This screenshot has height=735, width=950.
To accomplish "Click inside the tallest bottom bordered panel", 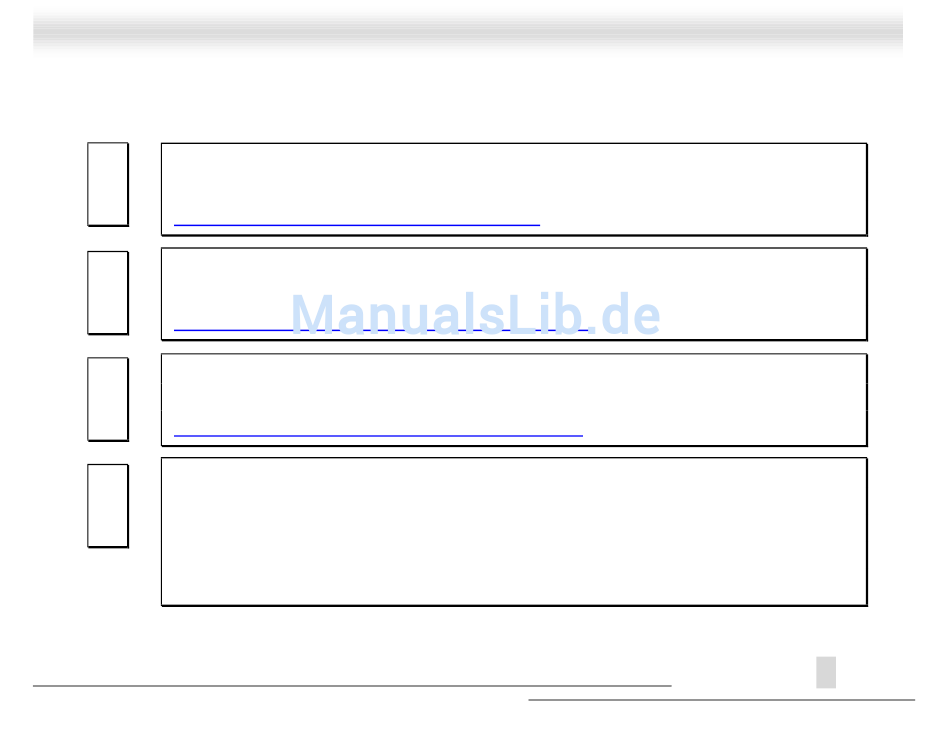I will [x=513, y=531].
